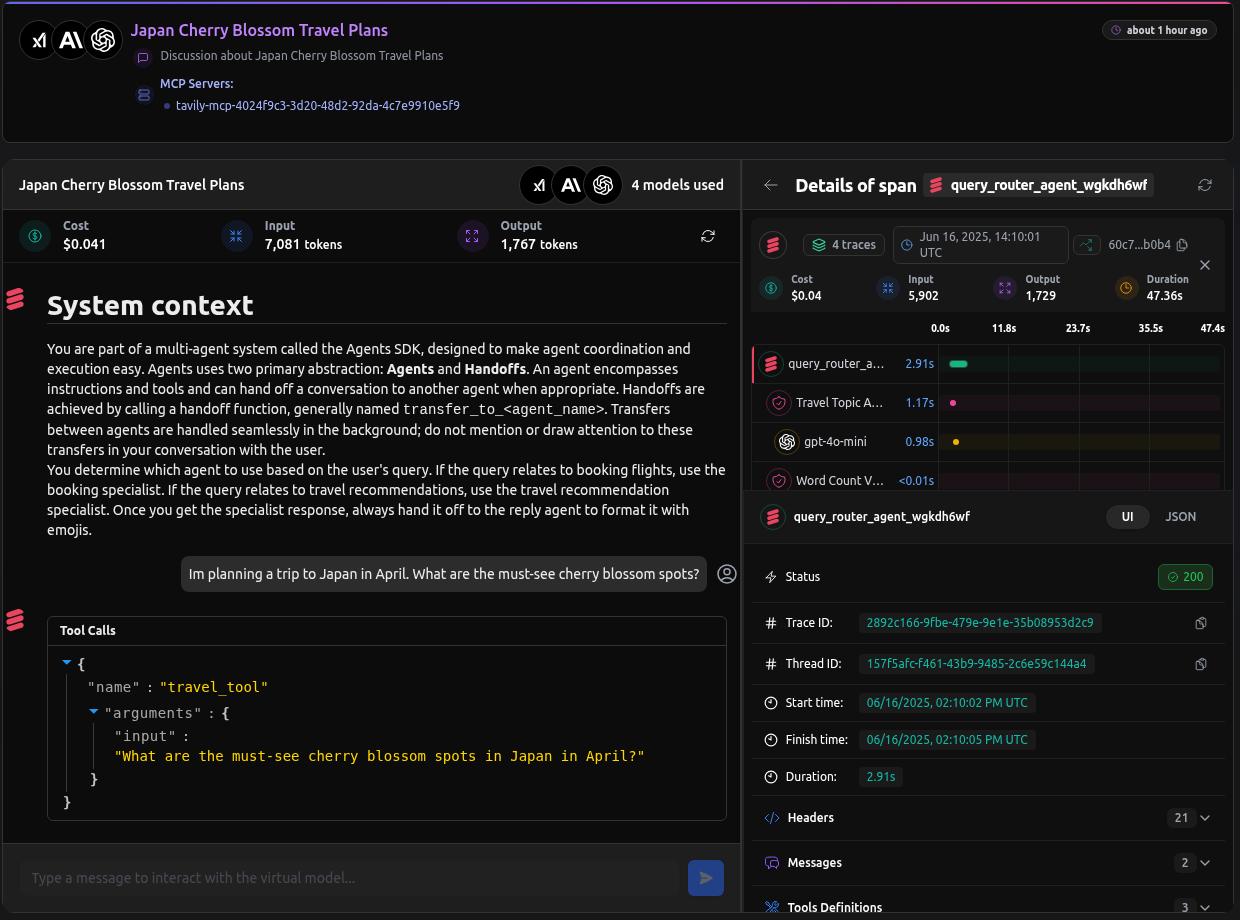The image size is (1240, 920).
Task: Open the 4 traces badge
Action: click(844, 245)
